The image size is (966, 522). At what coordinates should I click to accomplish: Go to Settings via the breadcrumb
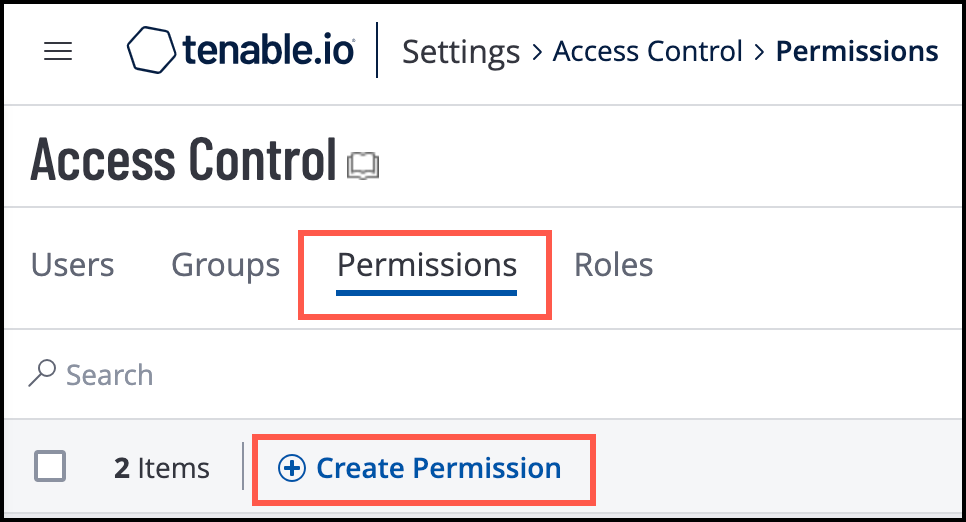click(x=461, y=51)
